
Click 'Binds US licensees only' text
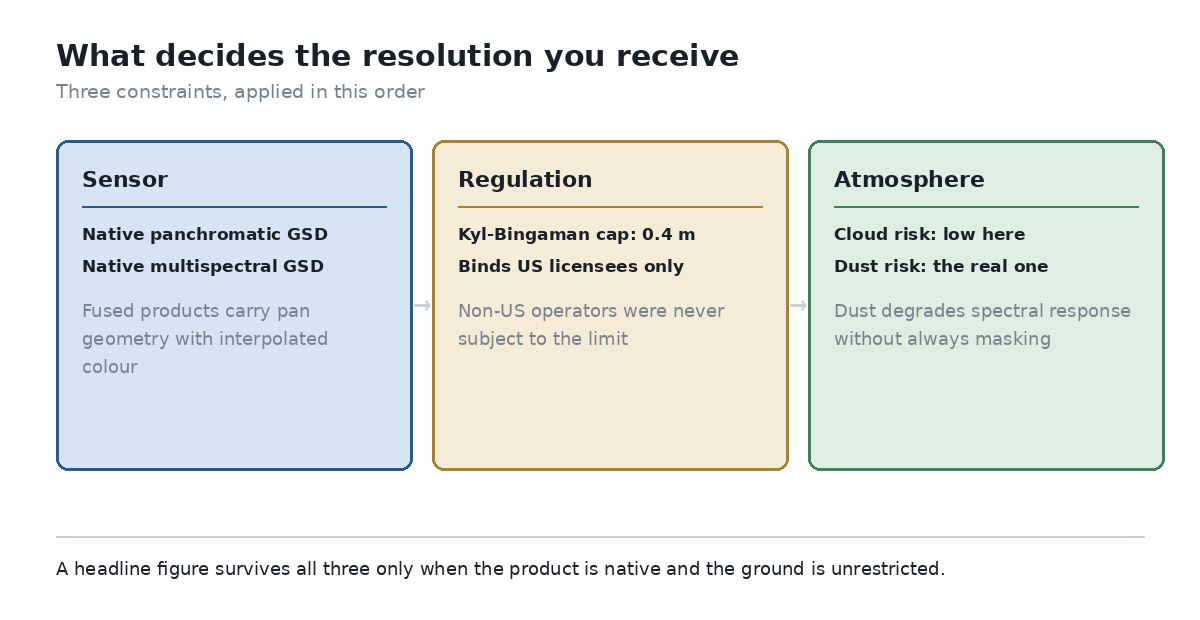(571, 267)
